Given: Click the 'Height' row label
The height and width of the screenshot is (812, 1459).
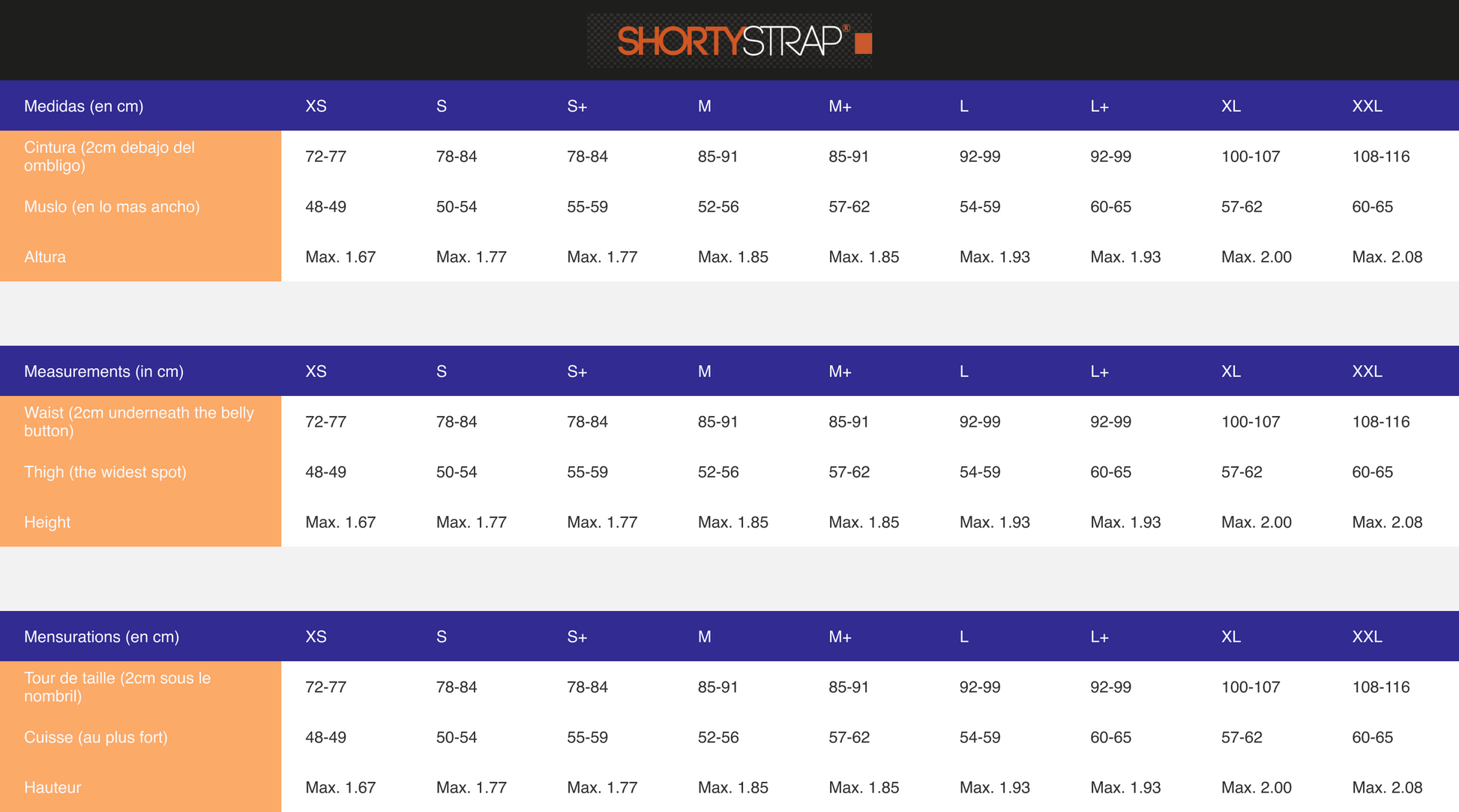Looking at the screenshot, I should [x=47, y=523].
